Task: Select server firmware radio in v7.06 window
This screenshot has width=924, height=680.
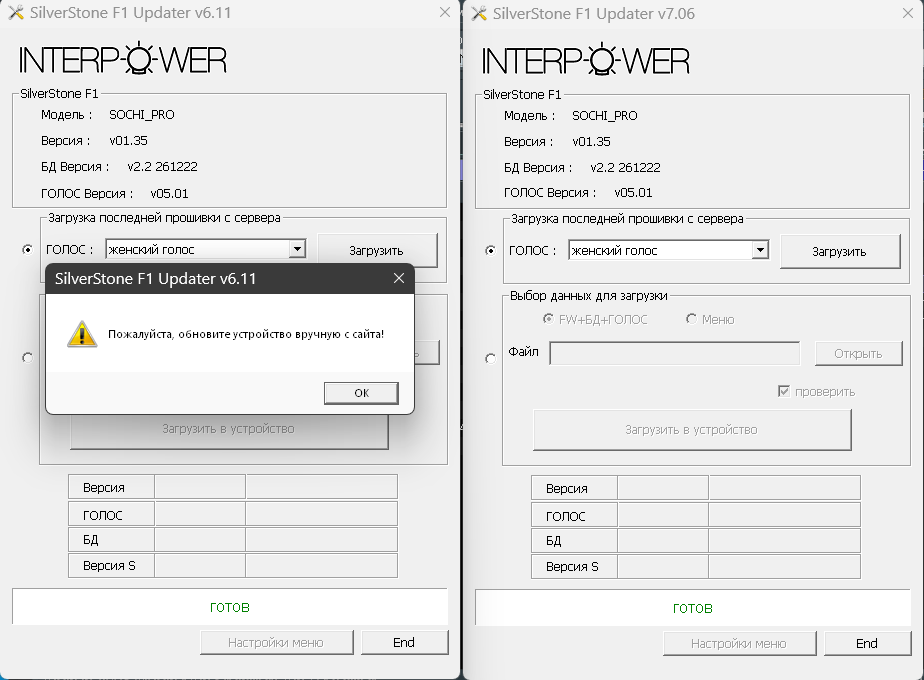Action: (x=490, y=251)
